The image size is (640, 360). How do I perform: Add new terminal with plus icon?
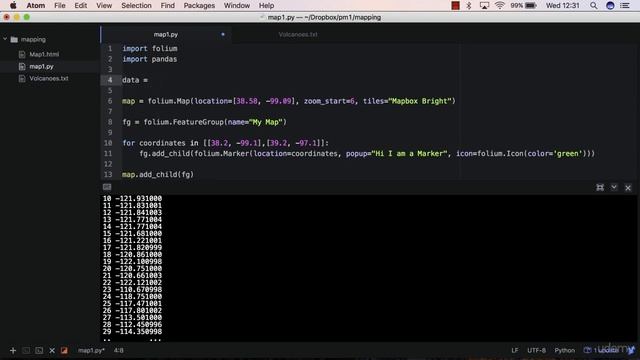coord(13,350)
